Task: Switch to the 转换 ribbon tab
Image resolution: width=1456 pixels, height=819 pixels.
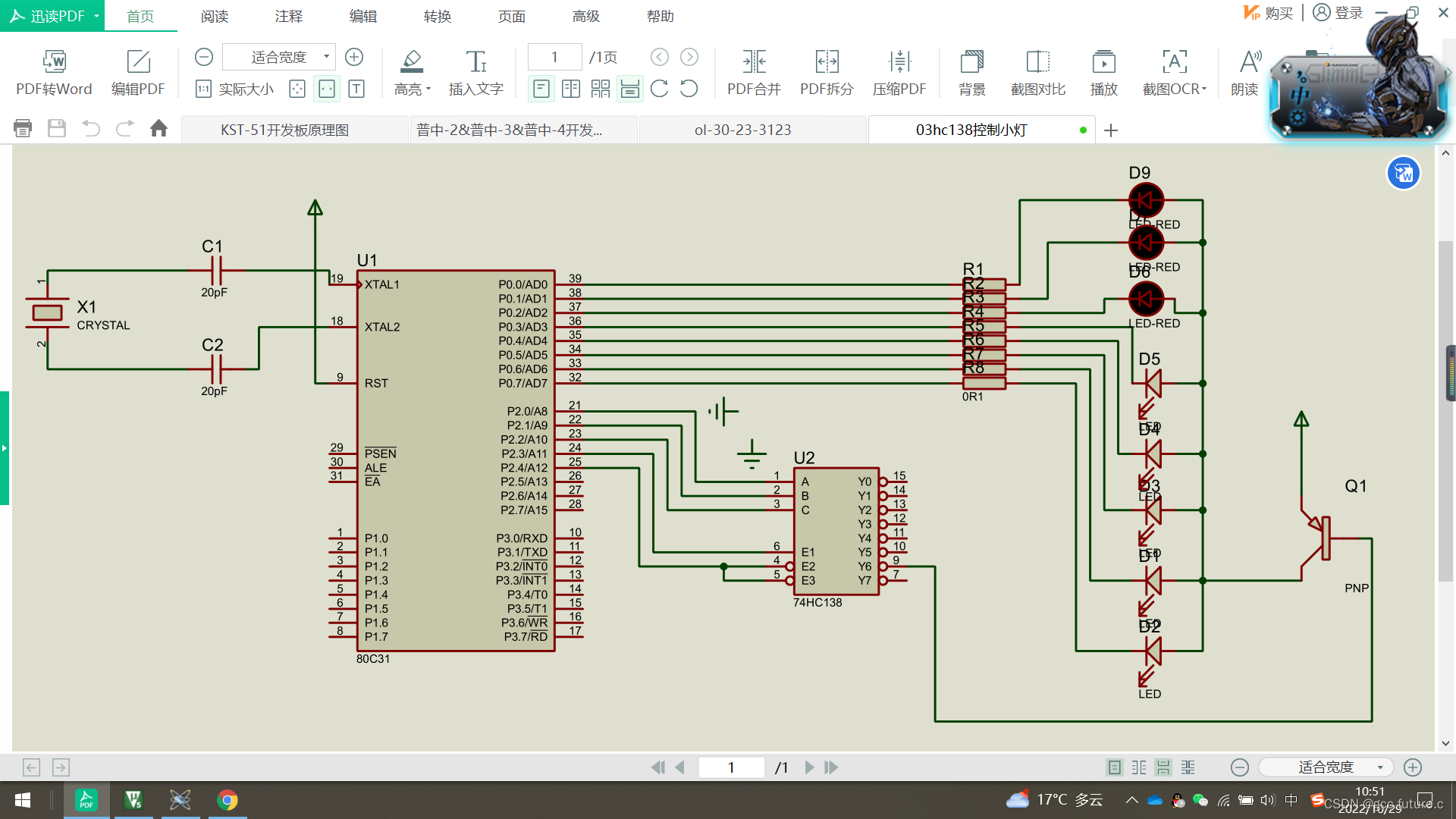Action: (438, 16)
